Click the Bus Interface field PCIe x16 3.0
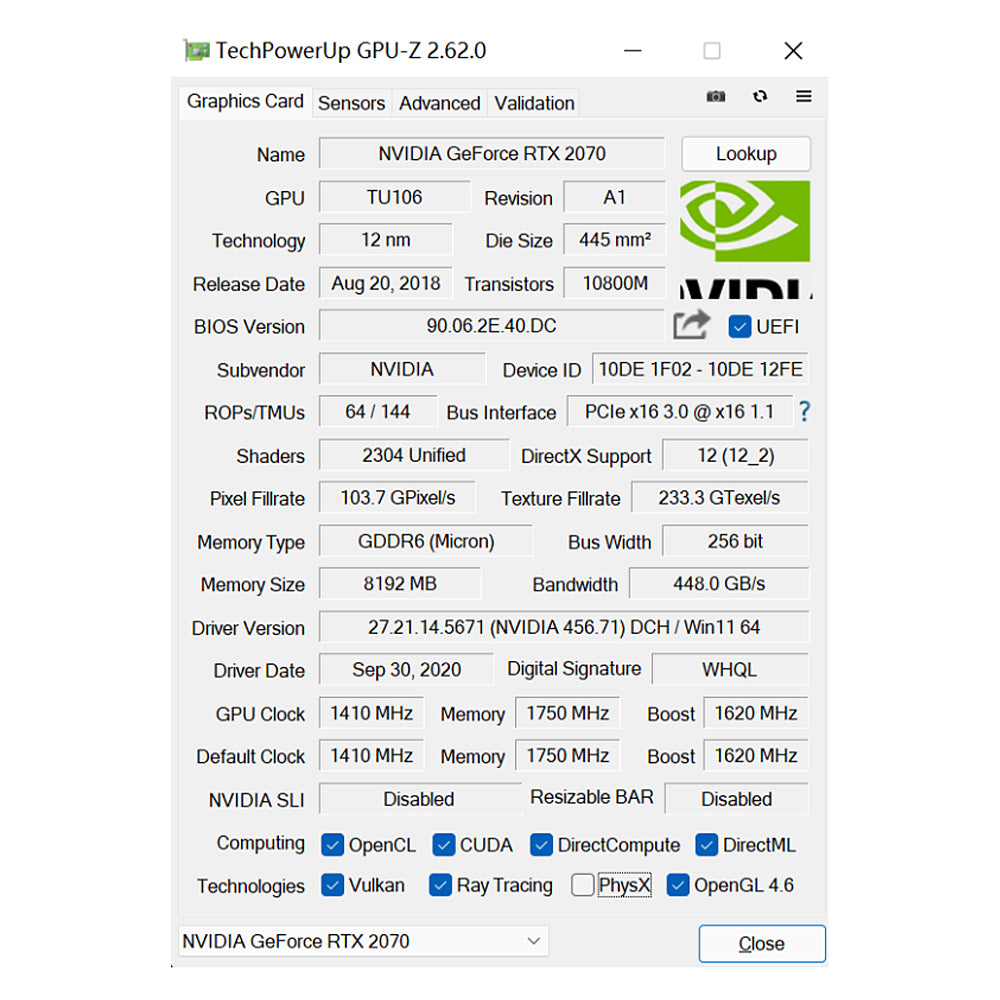Screen dimensions: 1000x1000 [680, 412]
